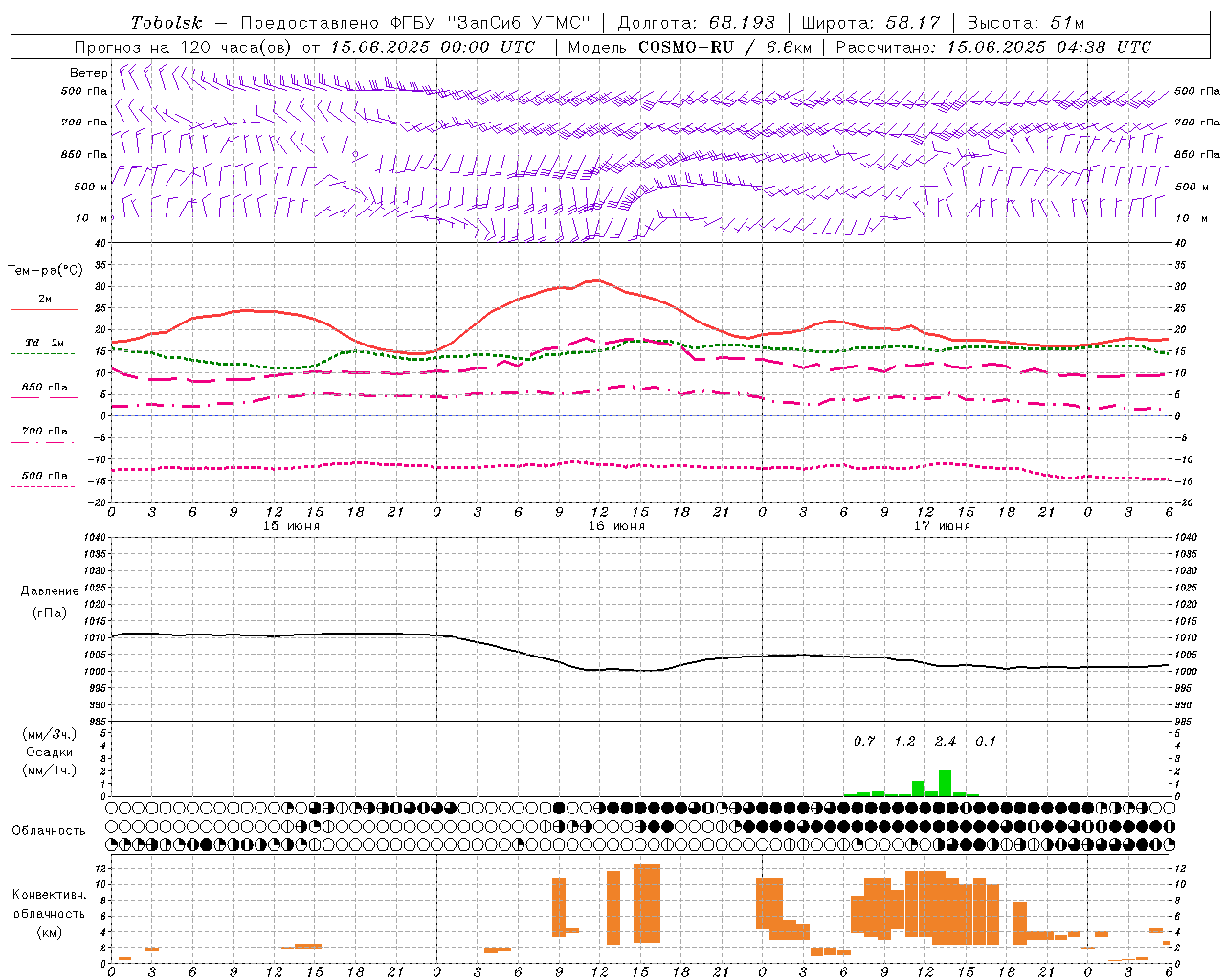Select the "Высота: 51м" elevation text
The image size is (1225, 980).
pos(1026,23)
